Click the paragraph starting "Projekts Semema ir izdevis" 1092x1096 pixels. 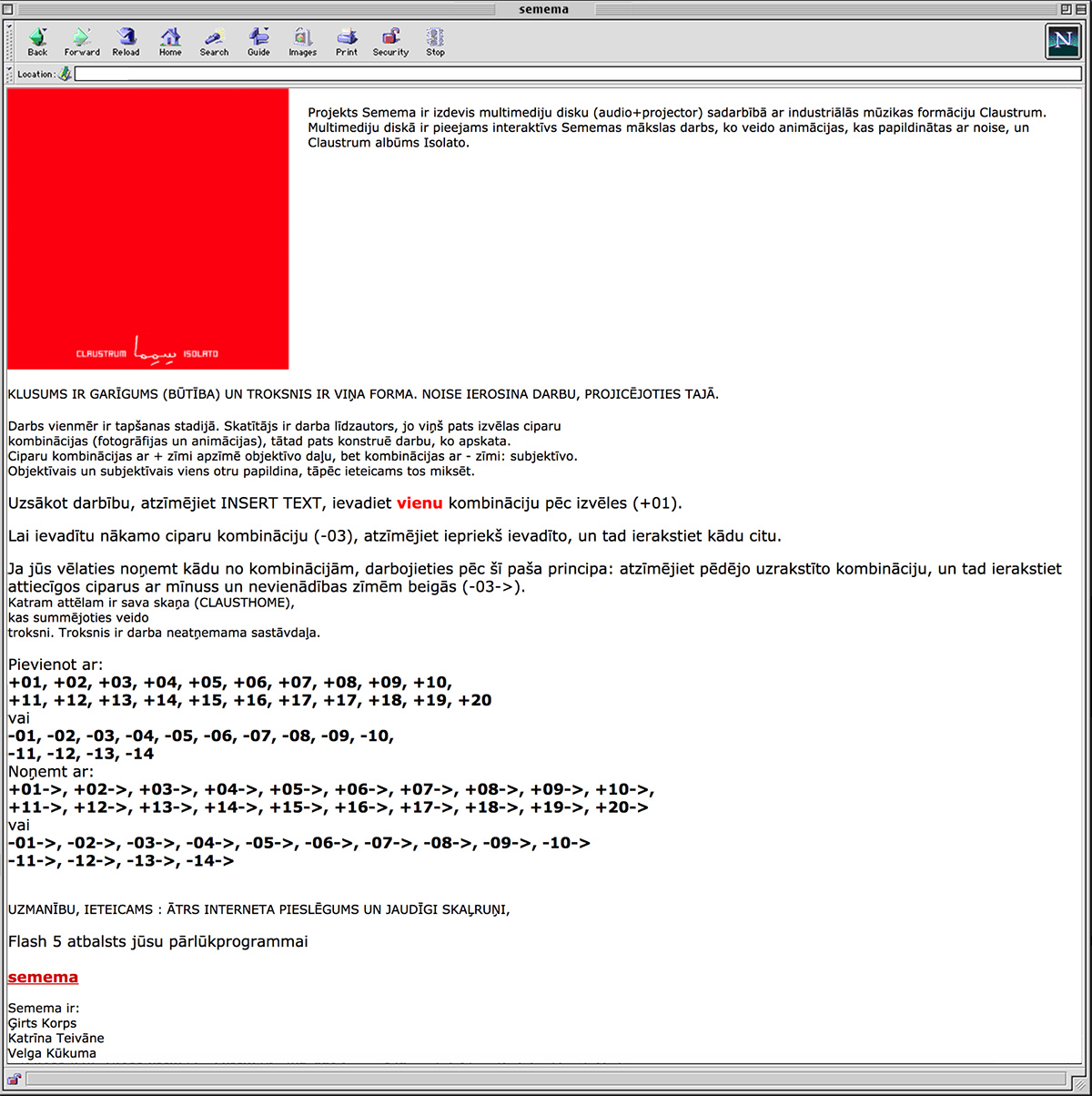coord(677,127)
